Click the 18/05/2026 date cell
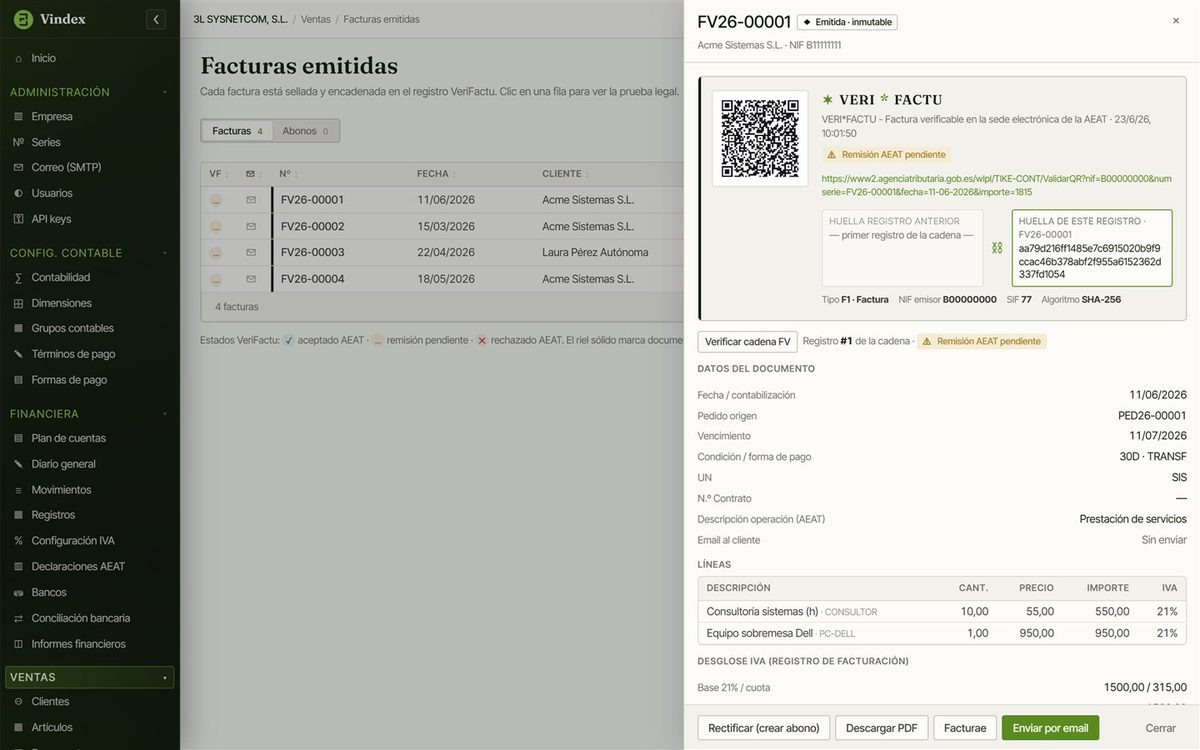This screenshot has width=1200, height=750. coord(446,279)
